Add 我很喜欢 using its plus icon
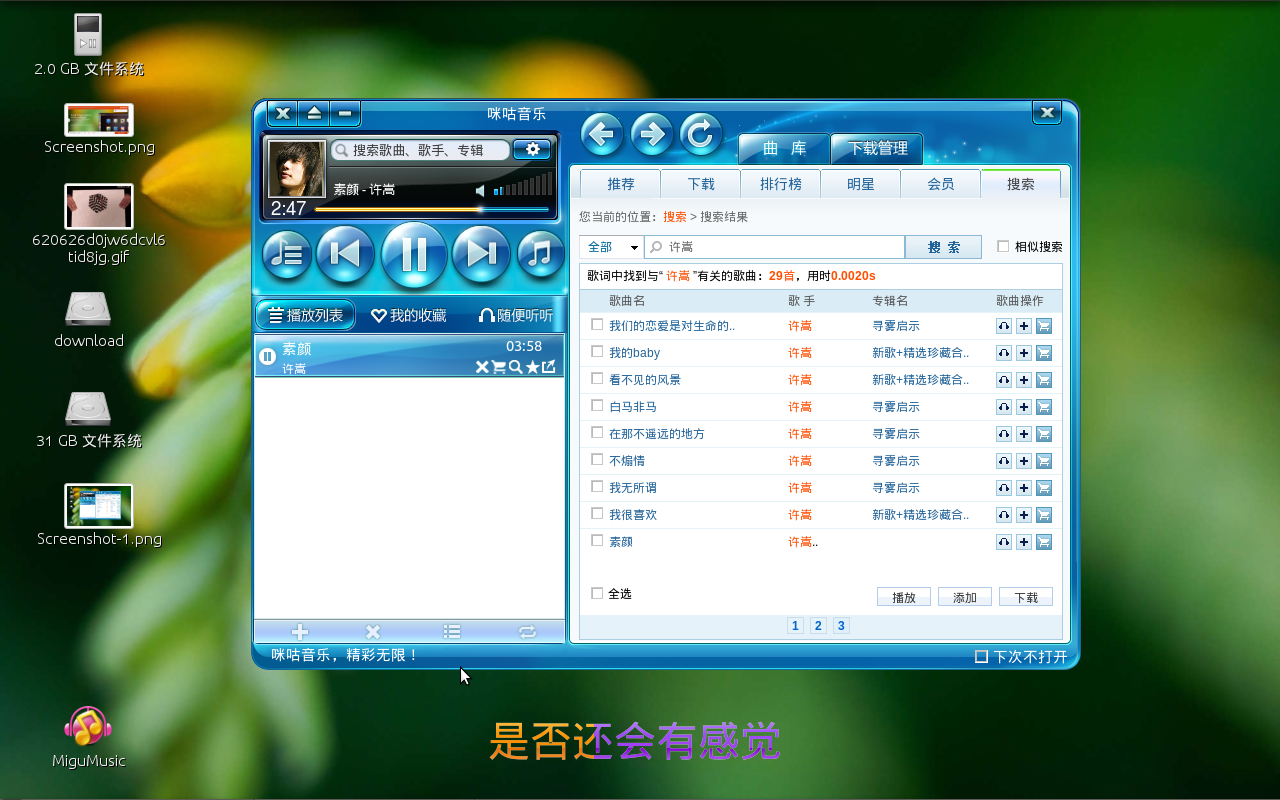 point(1024,515)
